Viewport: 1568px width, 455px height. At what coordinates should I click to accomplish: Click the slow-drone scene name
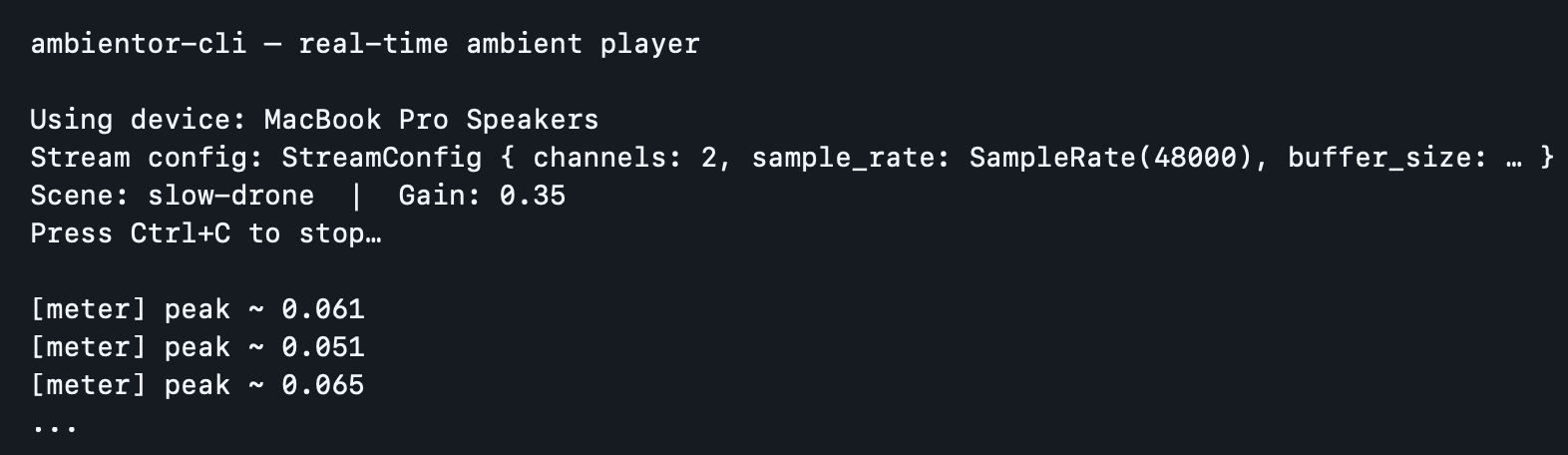[230, 196]
